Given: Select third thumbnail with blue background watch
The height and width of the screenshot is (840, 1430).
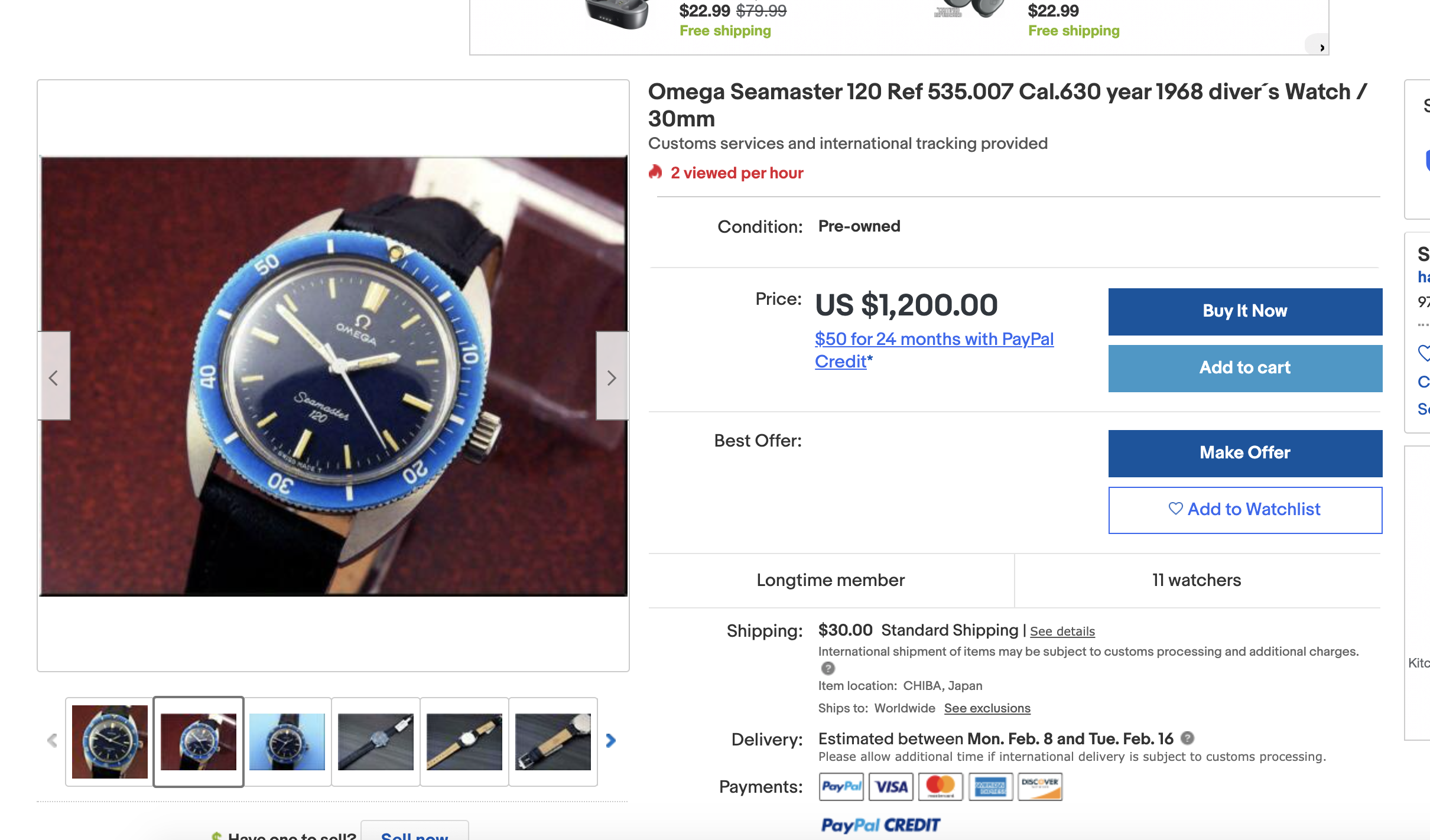Looking at the screenshot, I should click(x=287, y=741).
